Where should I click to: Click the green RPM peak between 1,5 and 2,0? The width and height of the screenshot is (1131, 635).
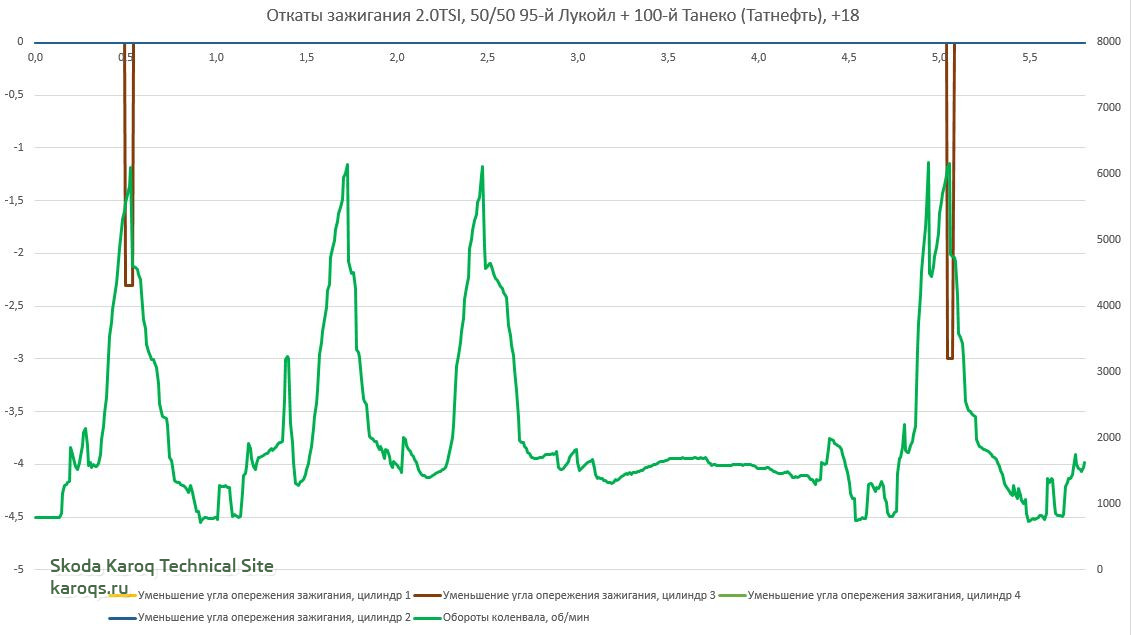pyautogui.click(x=347, y=165)
